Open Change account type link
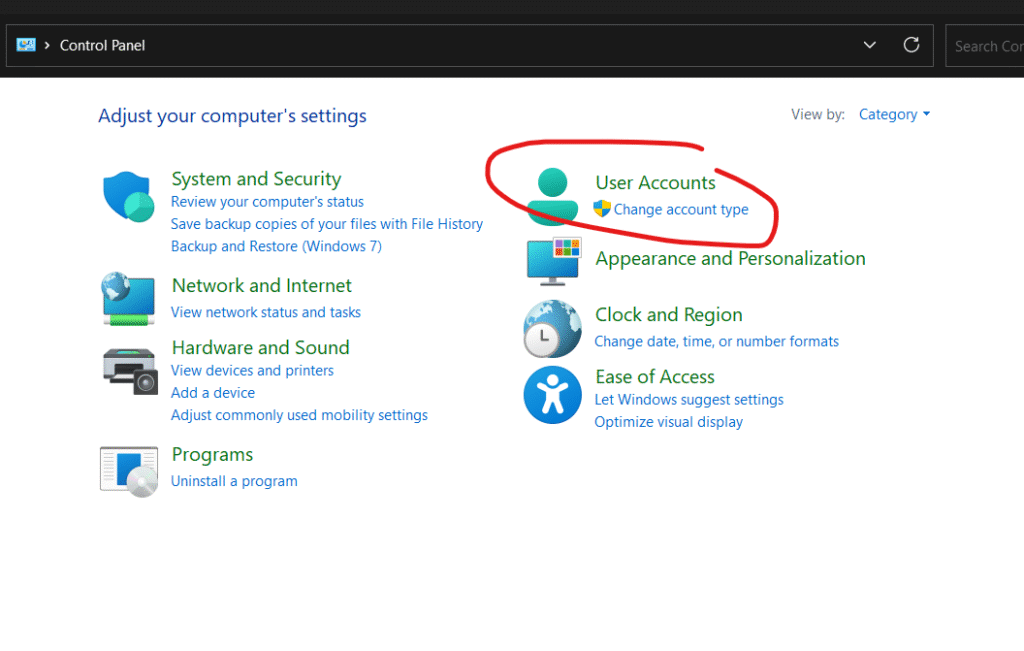Viewport: 1024px width, 651px height. click(680, 209)
